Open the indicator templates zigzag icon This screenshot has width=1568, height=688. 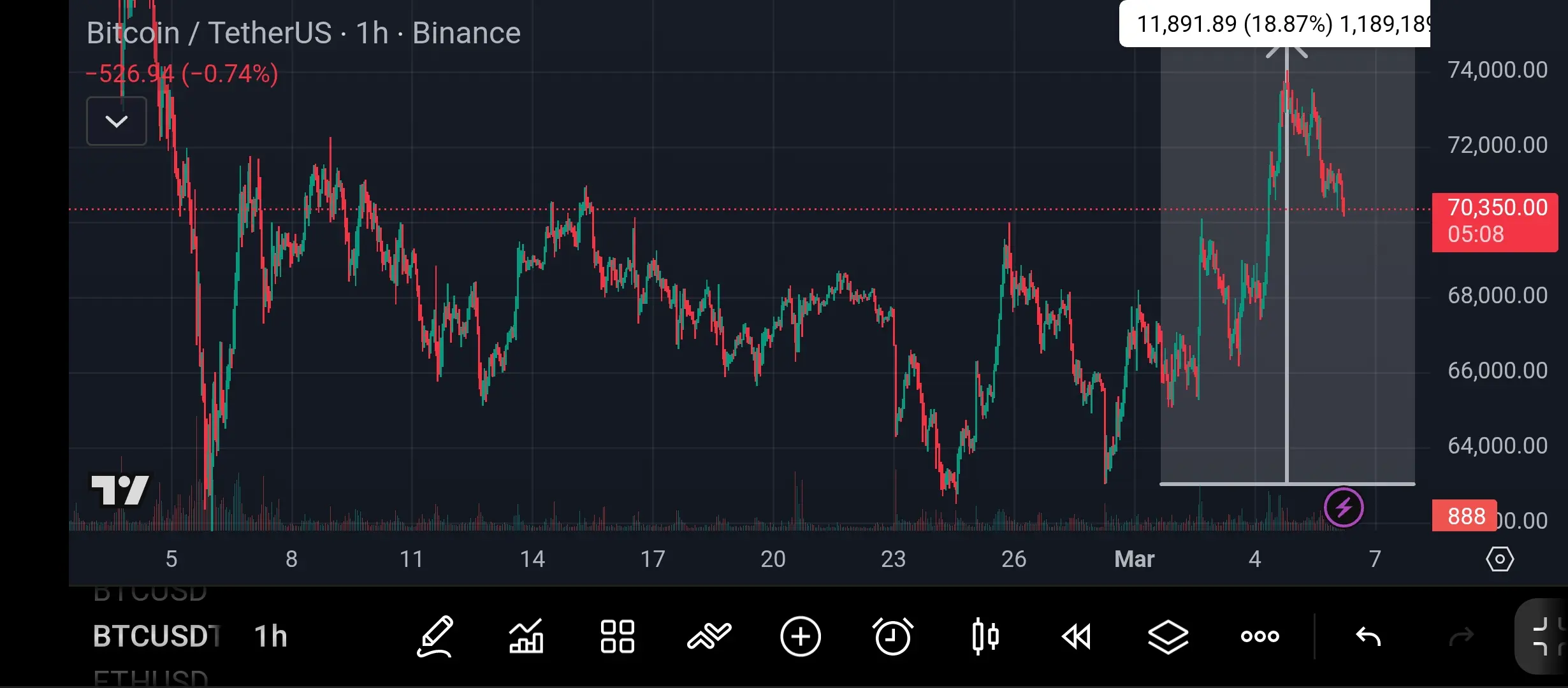point(709,636)
